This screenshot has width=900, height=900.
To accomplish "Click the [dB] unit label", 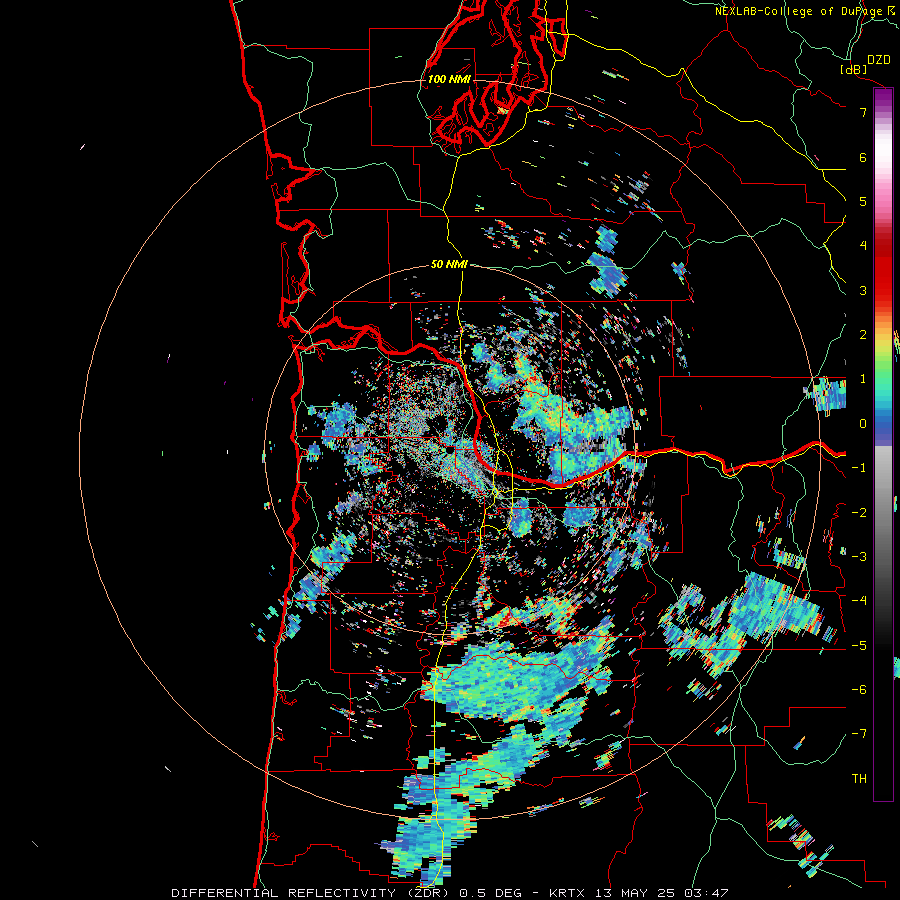I will pyautogui.click(x=853, y=69).
